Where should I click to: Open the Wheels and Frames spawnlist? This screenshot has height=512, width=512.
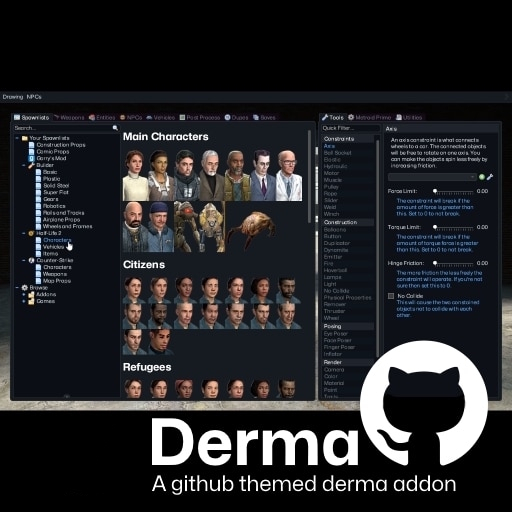(x=68, y=226)
